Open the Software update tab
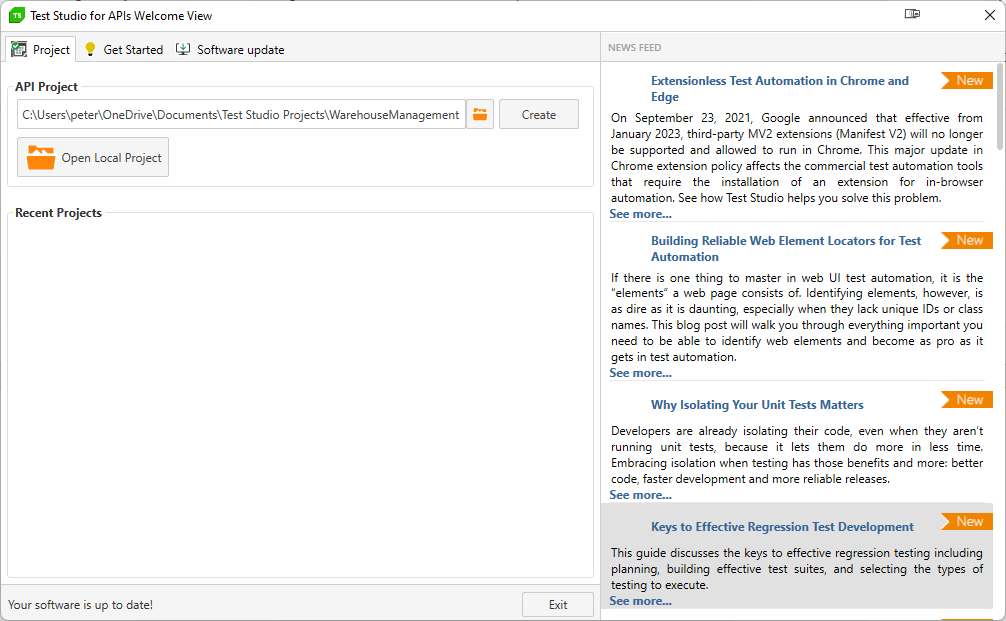Screen dimensions: 1006x621 (x=230, y=49)
